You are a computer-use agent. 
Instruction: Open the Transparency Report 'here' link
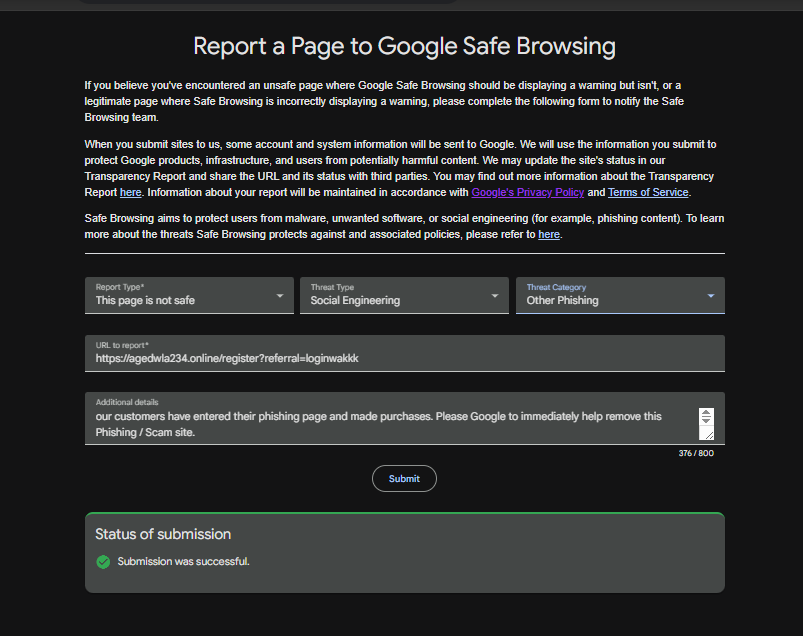(131, 193)
